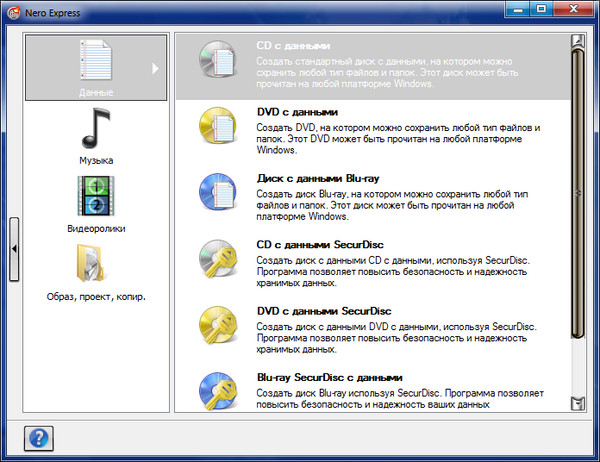The image size is (600, 462).
Task: Open the Видеоролики film strip icon
Action: [x=95, y=197]
